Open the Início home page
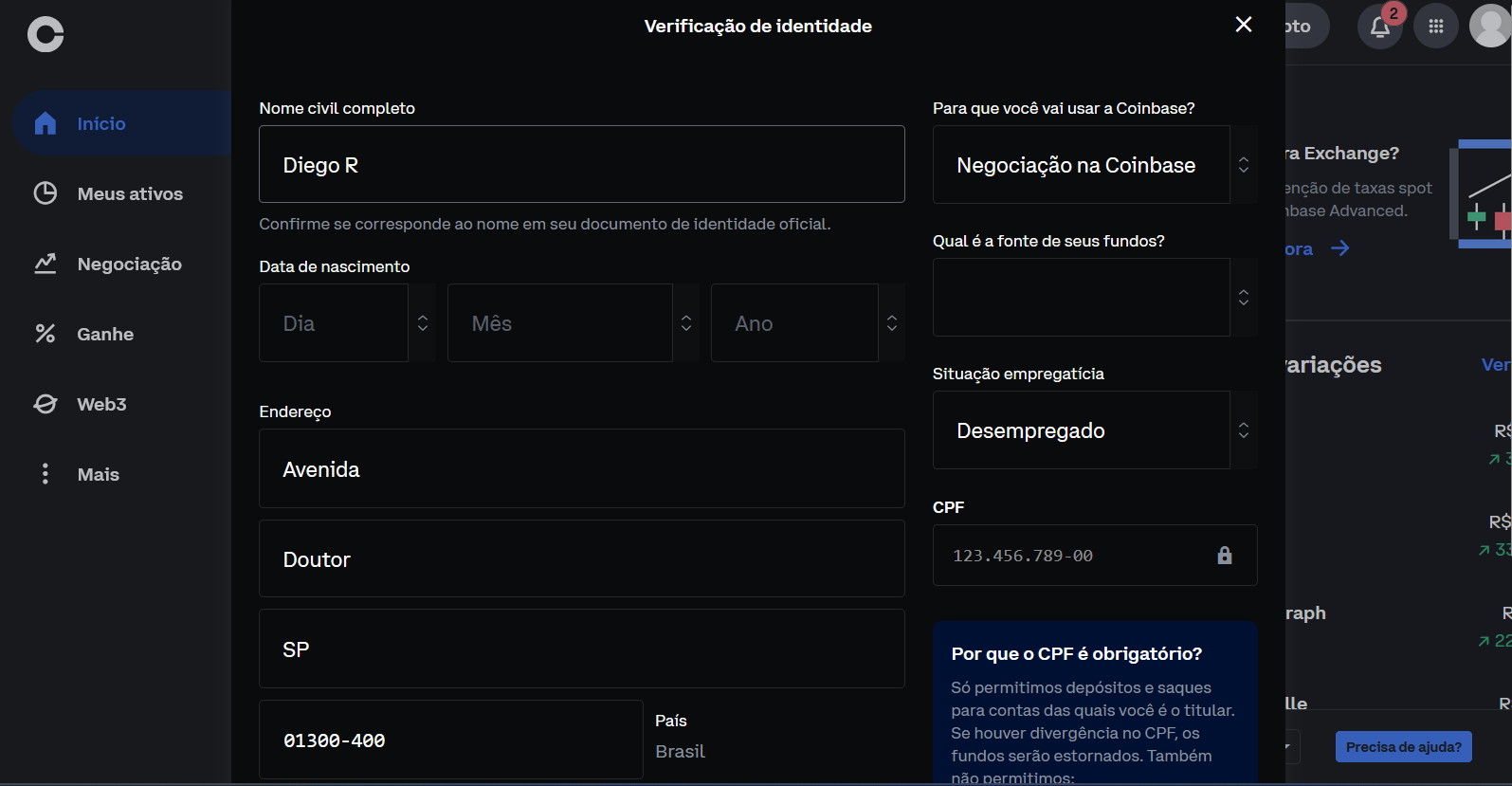The height and width of the screenshot is (786, 1512). click(x=122, y=123)
